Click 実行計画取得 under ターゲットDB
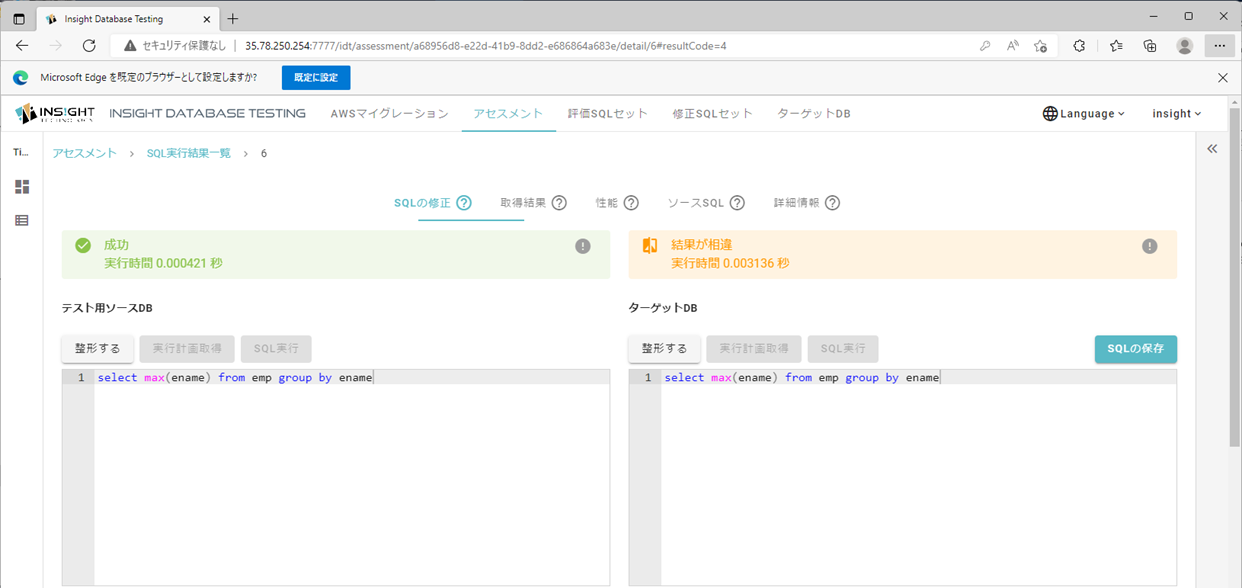Image resolution: width=1242 pixels, height=588 pixels. pos(754,349)
